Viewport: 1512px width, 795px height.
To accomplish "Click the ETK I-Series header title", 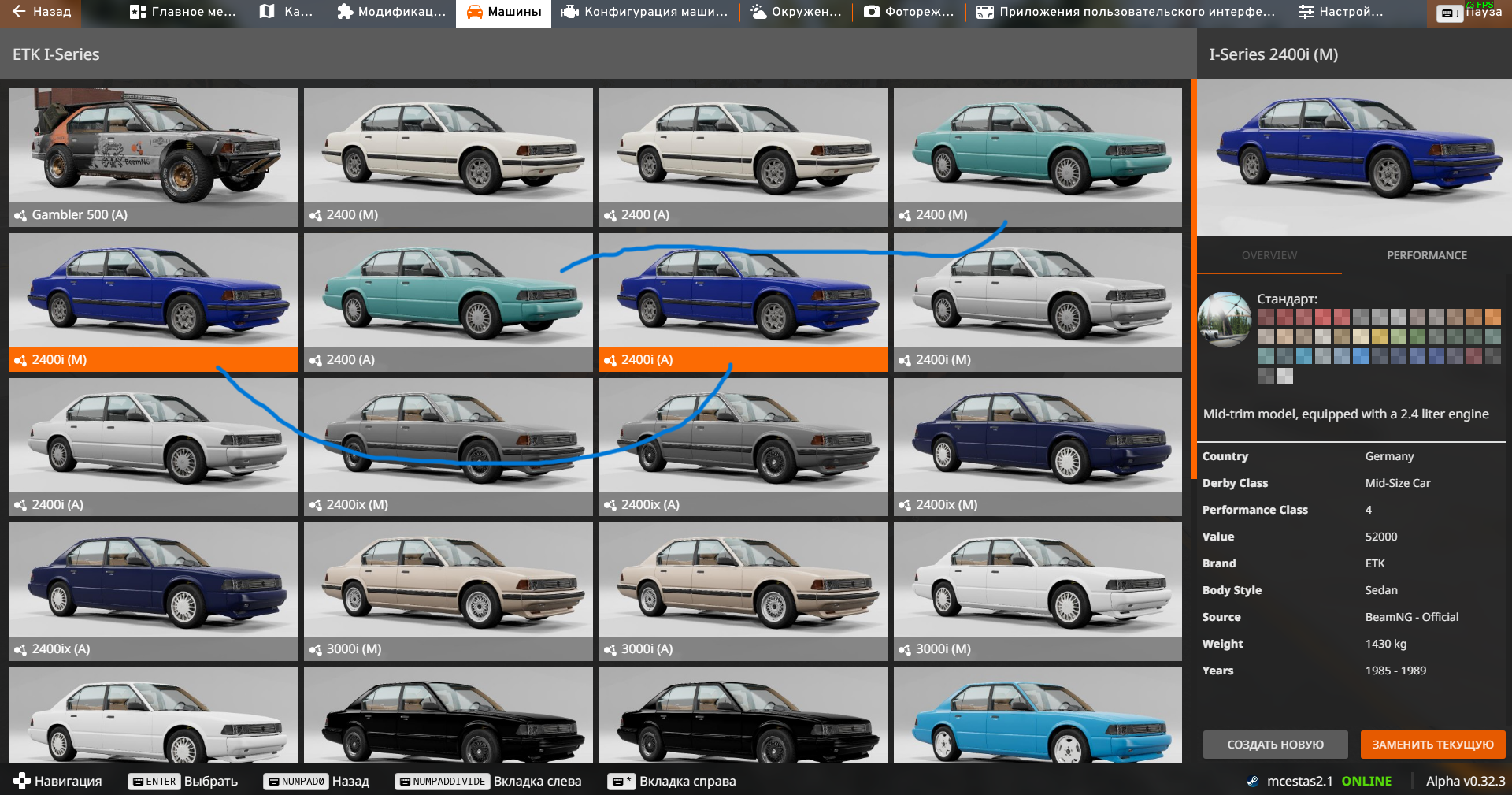I will click(x=56, y=54).
